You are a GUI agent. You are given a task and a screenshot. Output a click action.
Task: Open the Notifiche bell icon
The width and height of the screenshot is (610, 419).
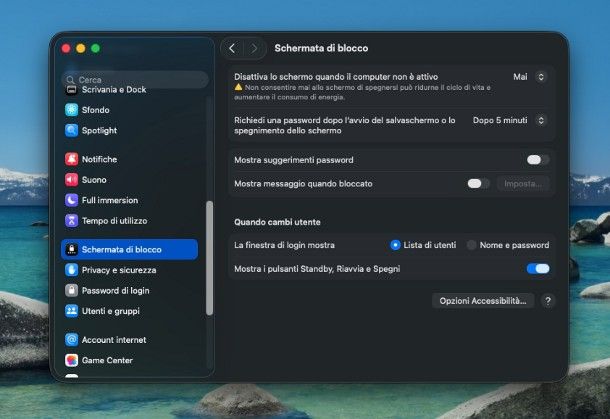click(x=72, y=159)
